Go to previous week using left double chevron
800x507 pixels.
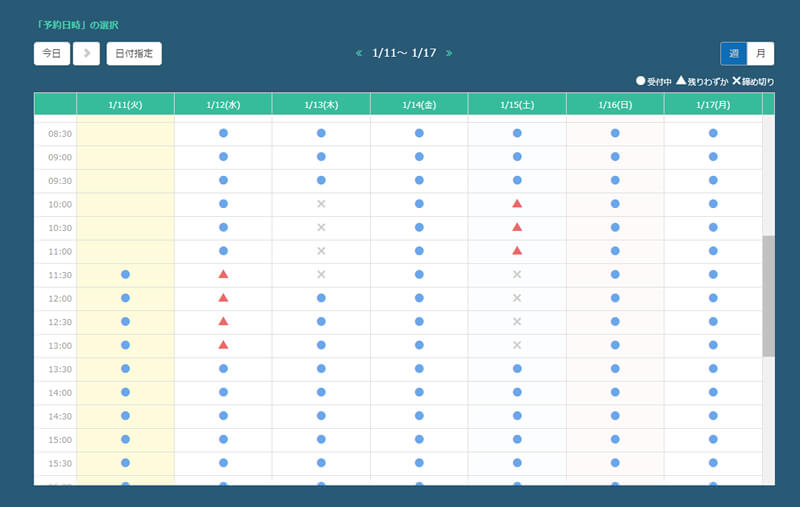coord(359,53)
